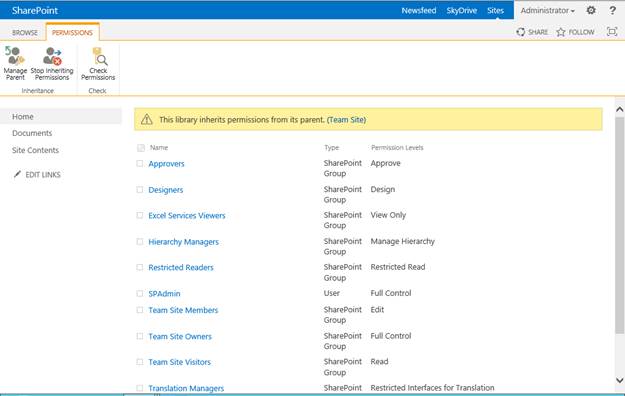Tick the select-all Name checkbox

(141, 148)
